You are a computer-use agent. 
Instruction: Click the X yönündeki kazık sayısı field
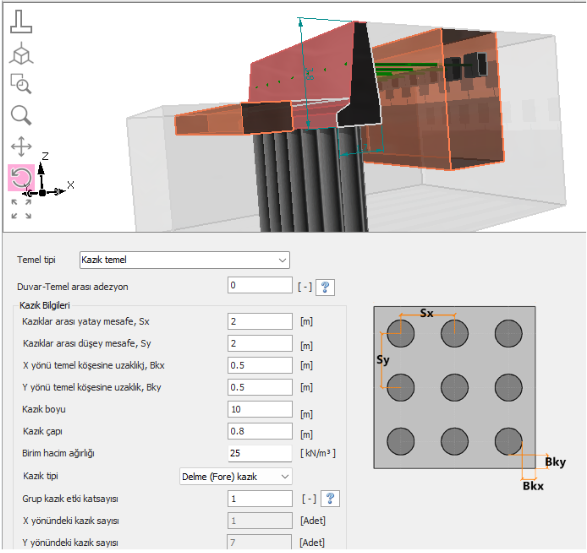[260, 521]
